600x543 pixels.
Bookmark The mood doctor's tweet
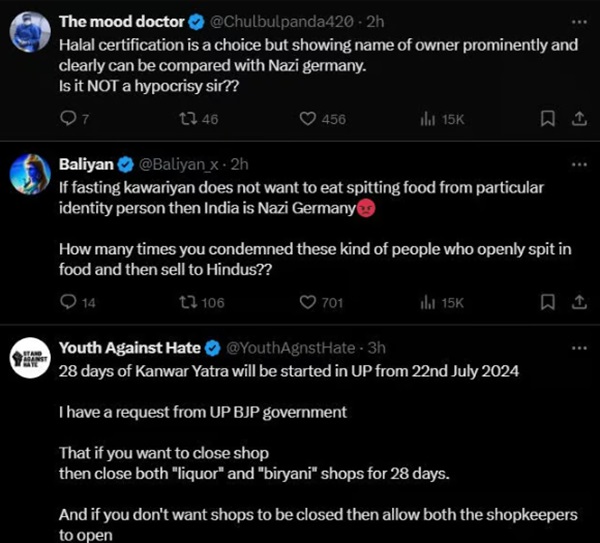(x=547, y=119)
